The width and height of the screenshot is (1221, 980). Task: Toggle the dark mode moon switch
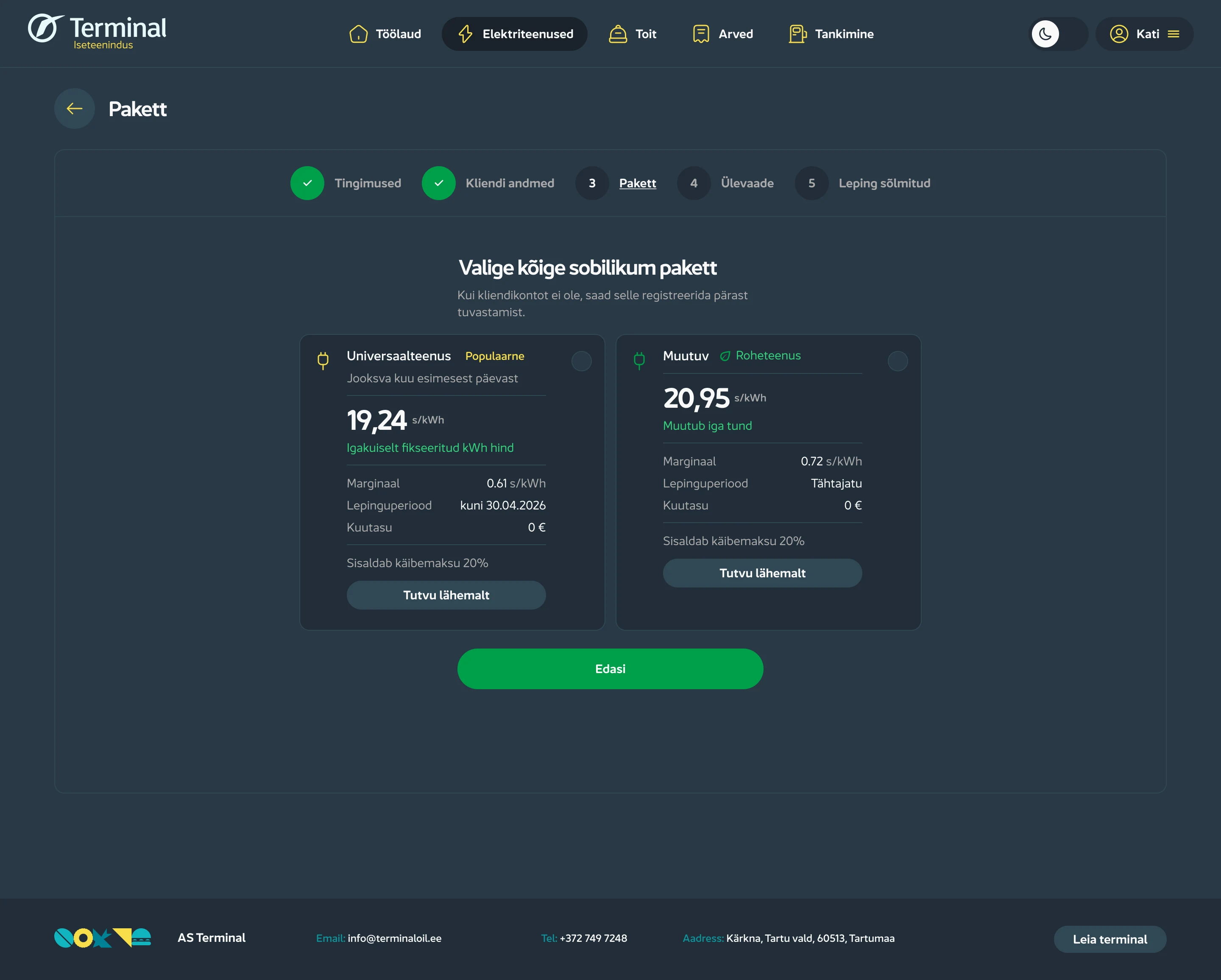click(1057, 34)
